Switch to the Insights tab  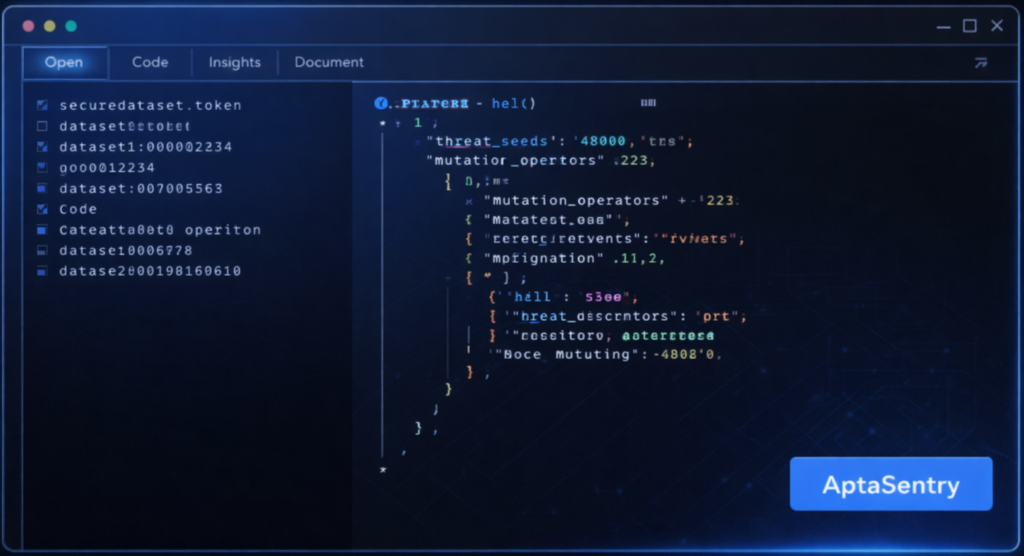(234, 62)
